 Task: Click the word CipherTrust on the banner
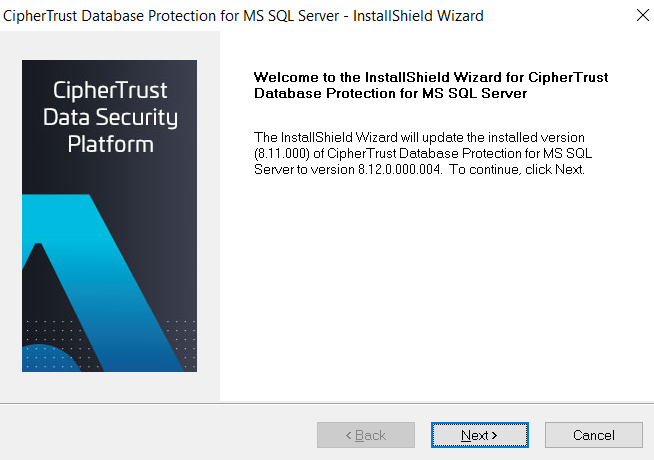pos(110,90)
